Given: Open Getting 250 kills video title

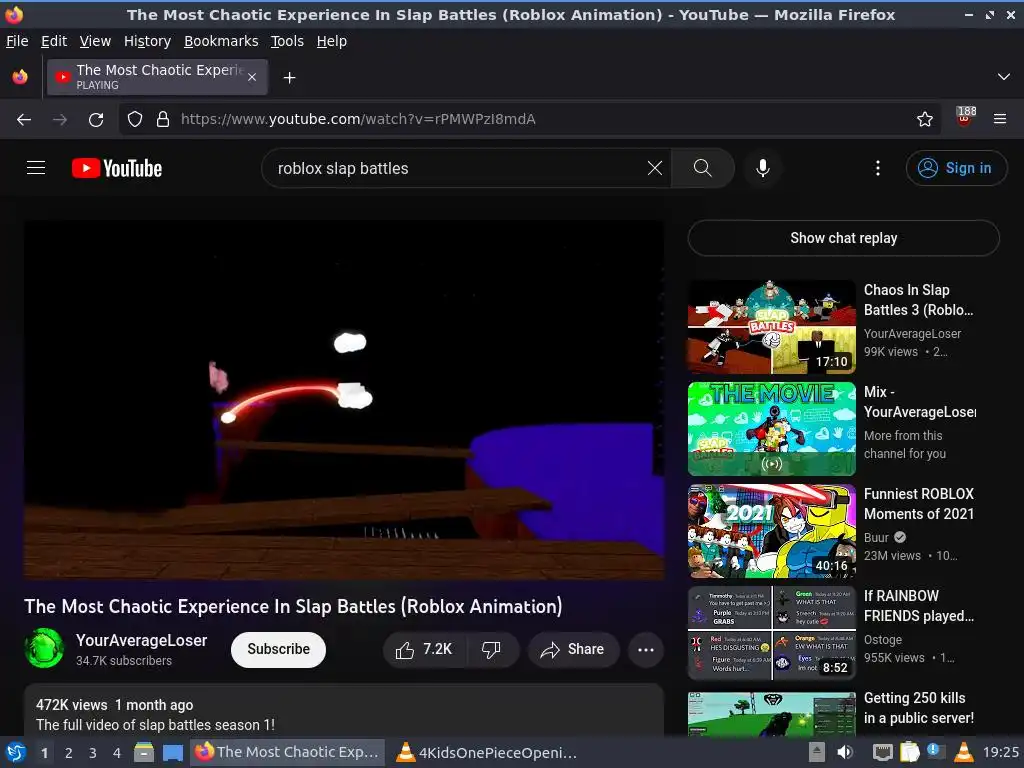Looking at the screenshot, I should tap(919, 708).
